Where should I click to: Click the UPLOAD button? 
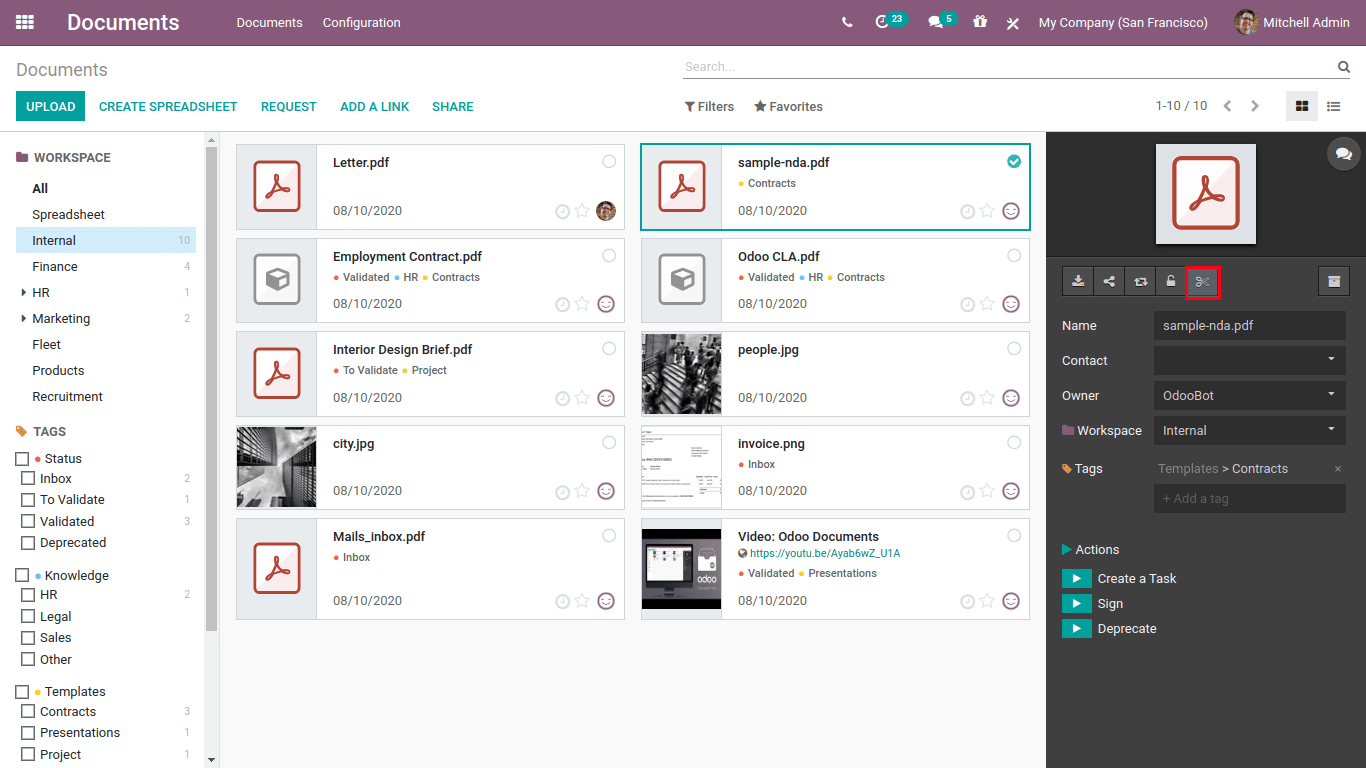(x=50, y=106)
